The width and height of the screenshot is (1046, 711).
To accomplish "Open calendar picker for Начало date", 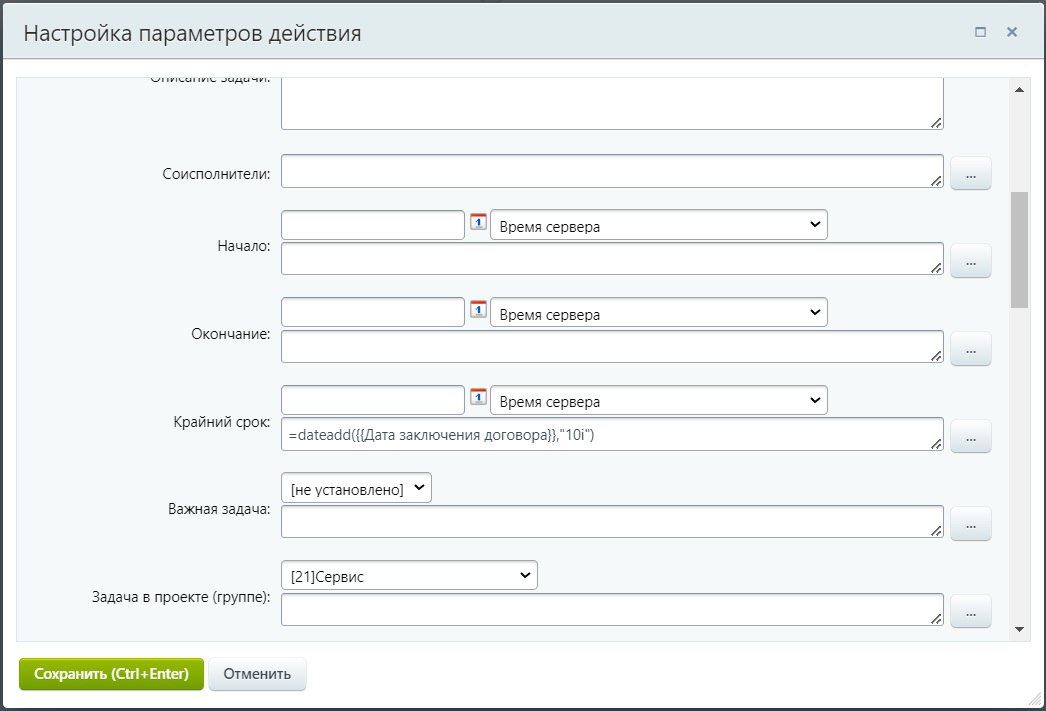I will (x=478, y=223).
